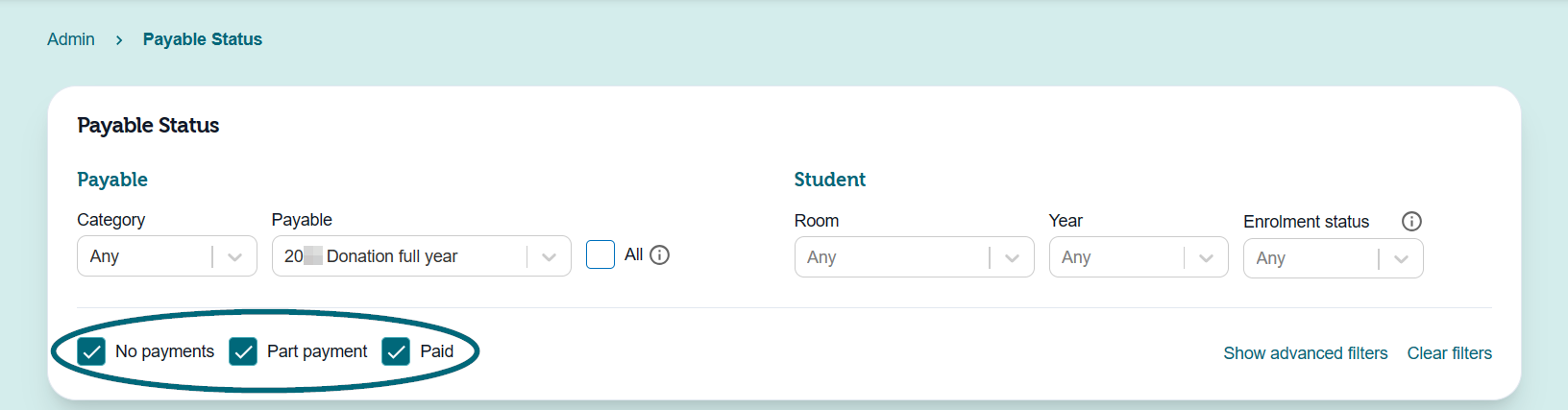
Task: Uncheck the Paid checkbox
Action: (x=396, y=351)
